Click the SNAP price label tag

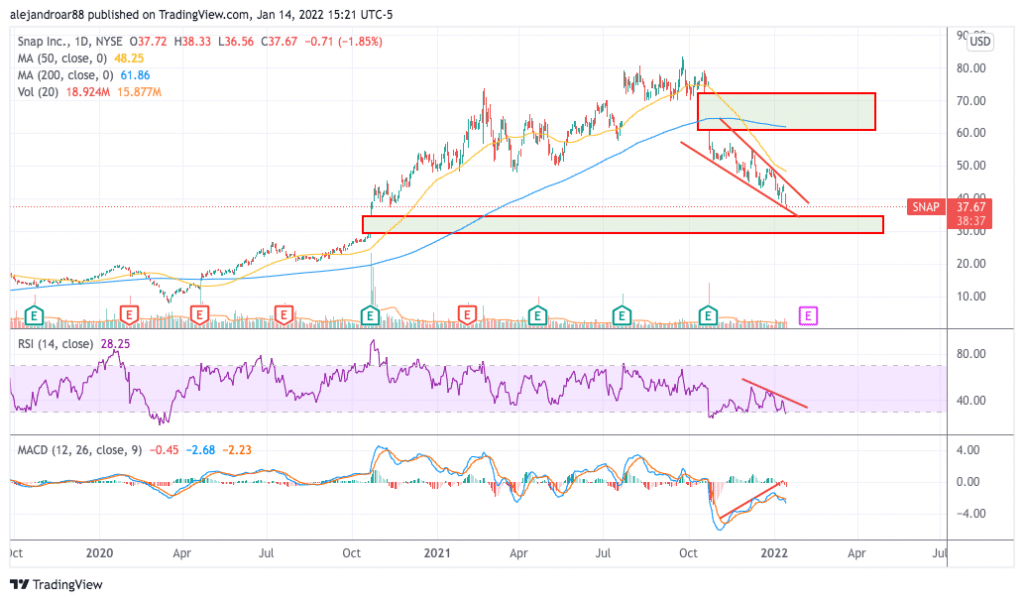coord(925,207)
